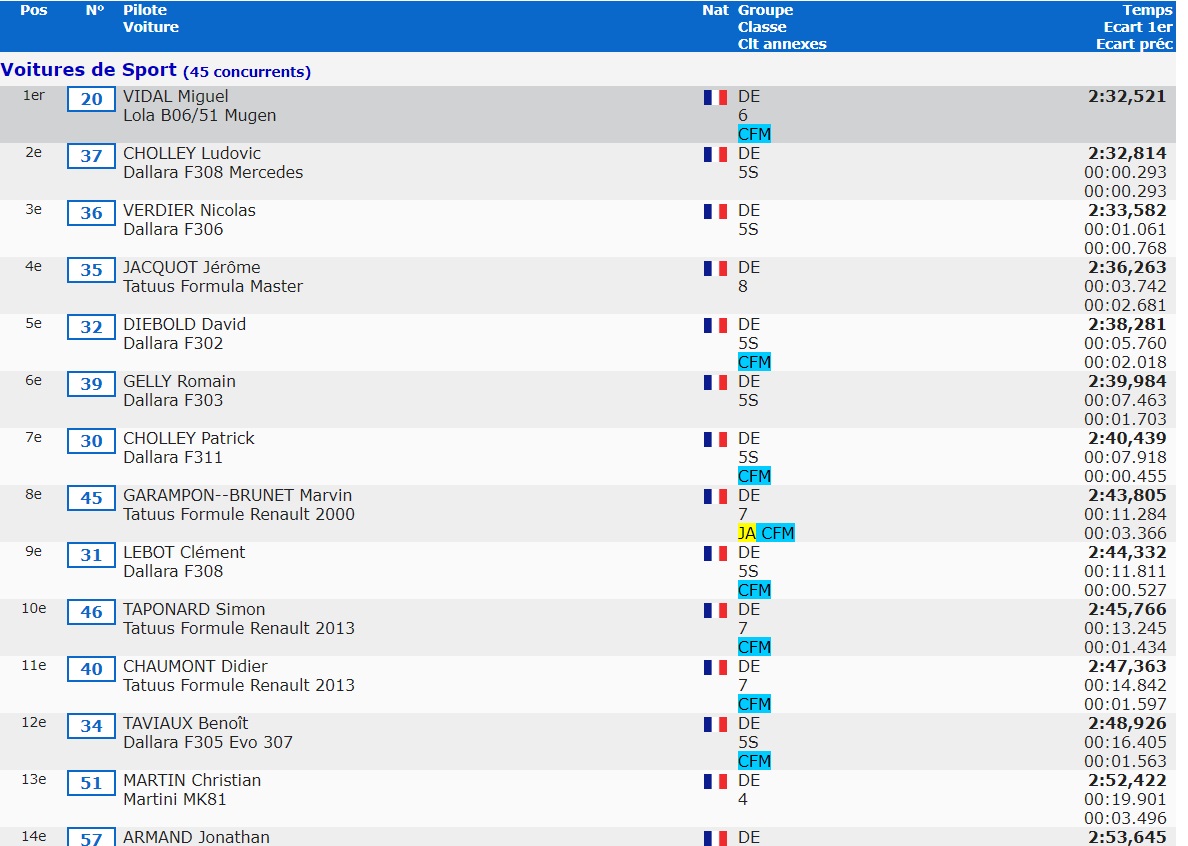
Task: Select the car Tatuus Formule Renault 2000
Action: coord(239,514)
